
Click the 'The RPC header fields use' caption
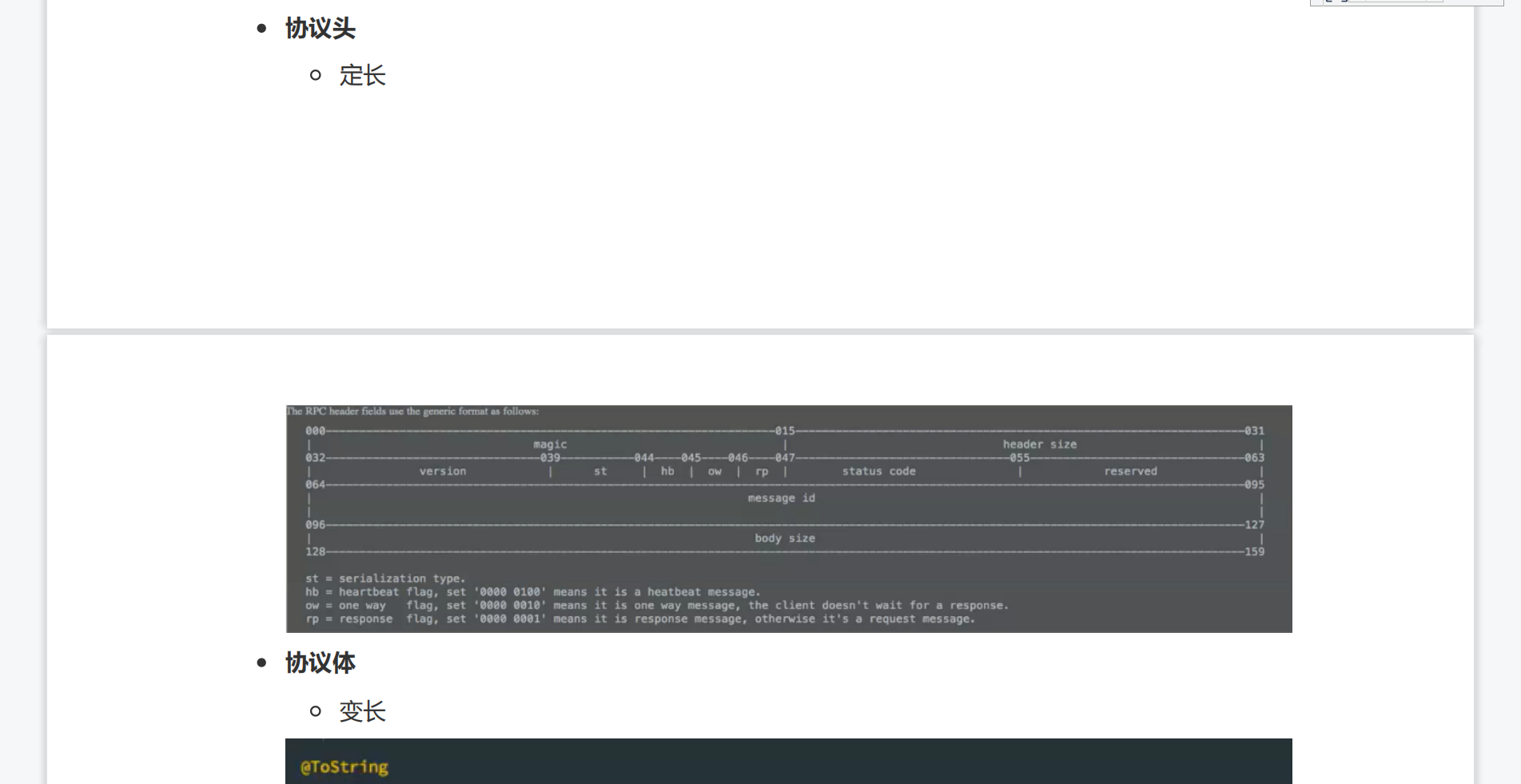click(x=412, y=412)
